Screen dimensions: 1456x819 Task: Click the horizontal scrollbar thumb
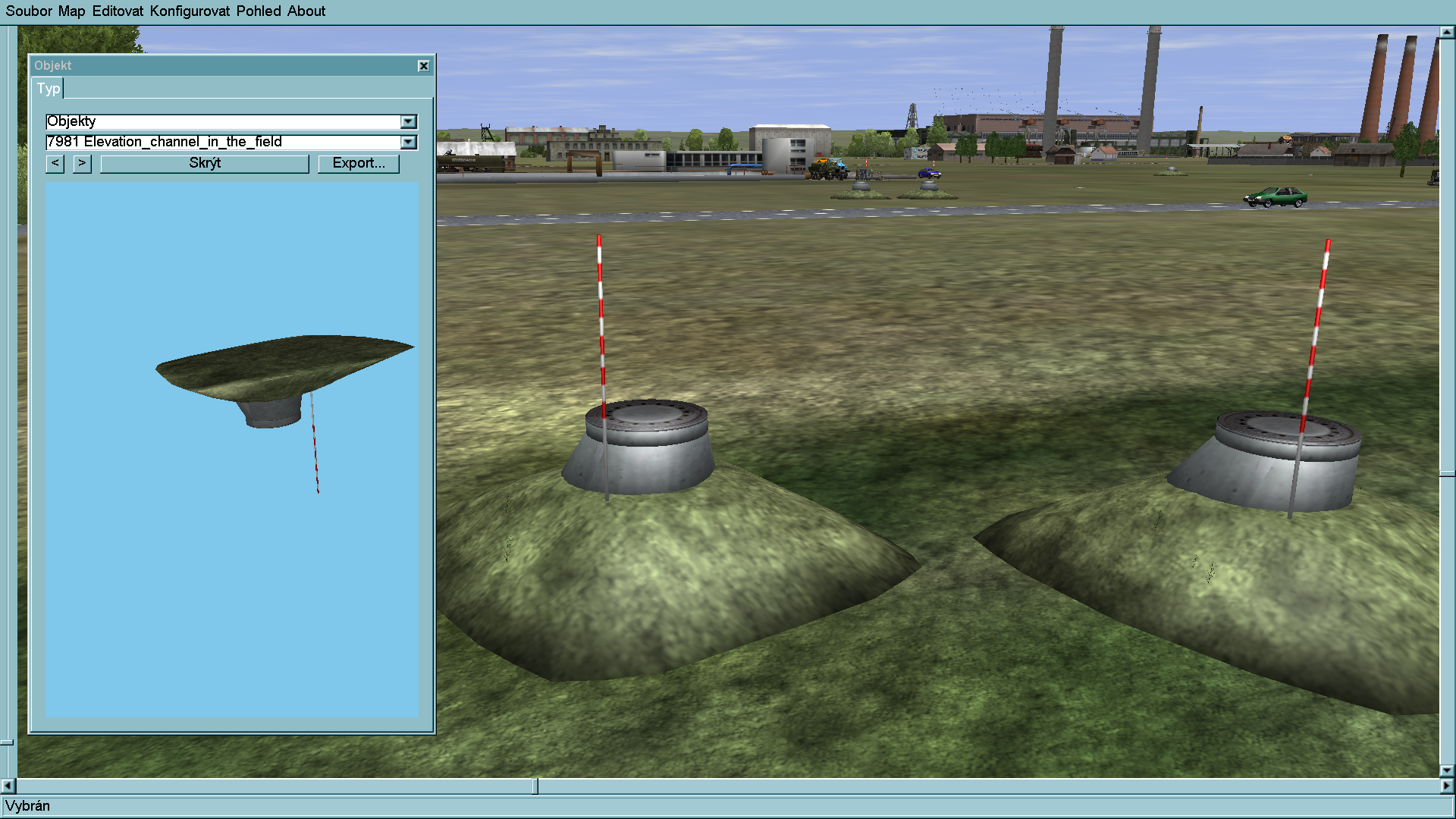tap(535, 786)
